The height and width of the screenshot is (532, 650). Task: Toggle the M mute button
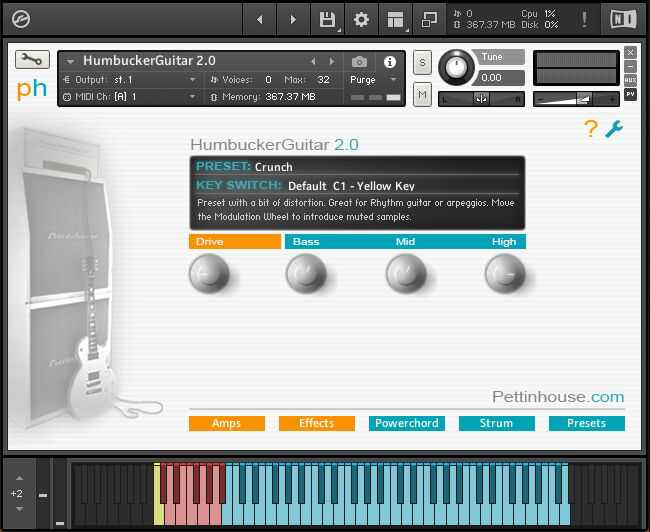422,95
